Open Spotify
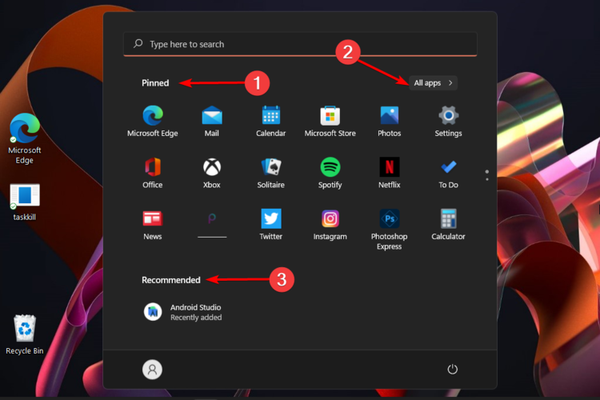600x400 pixels. (330, 173)
